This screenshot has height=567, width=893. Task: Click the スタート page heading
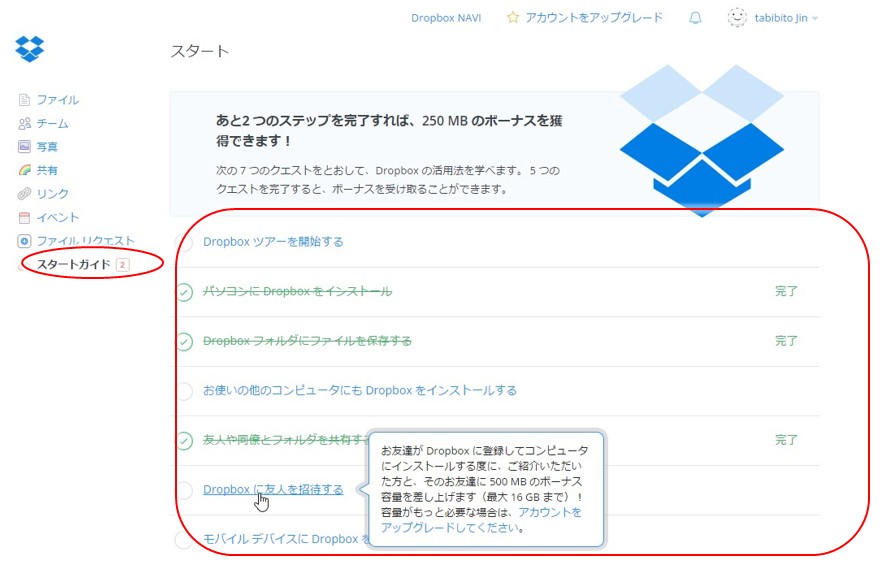pyautogui.click(x=200, y=51)
